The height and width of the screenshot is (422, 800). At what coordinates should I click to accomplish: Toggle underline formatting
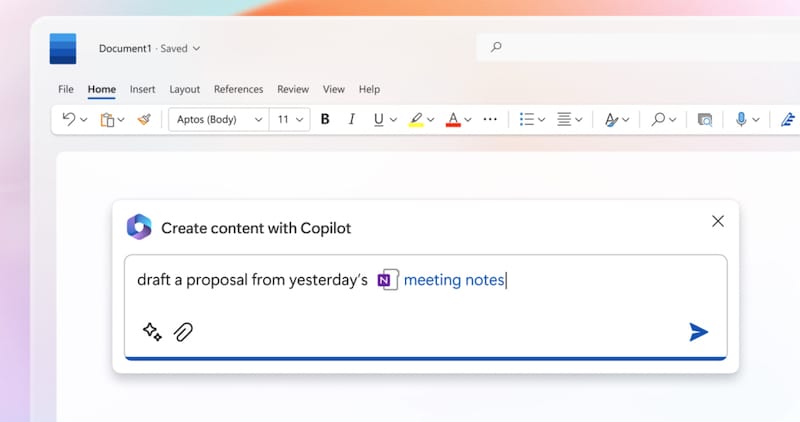tap(379, 120)
